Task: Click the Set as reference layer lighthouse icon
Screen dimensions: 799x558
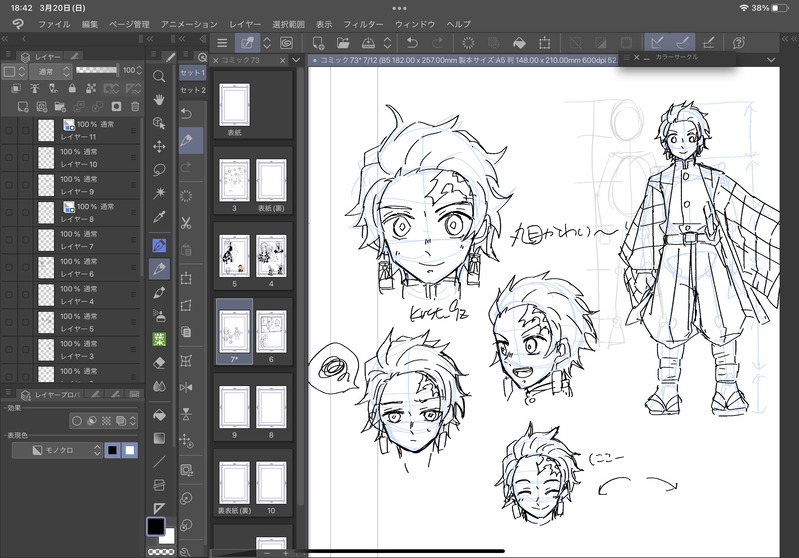Action: tap(35, 89)
